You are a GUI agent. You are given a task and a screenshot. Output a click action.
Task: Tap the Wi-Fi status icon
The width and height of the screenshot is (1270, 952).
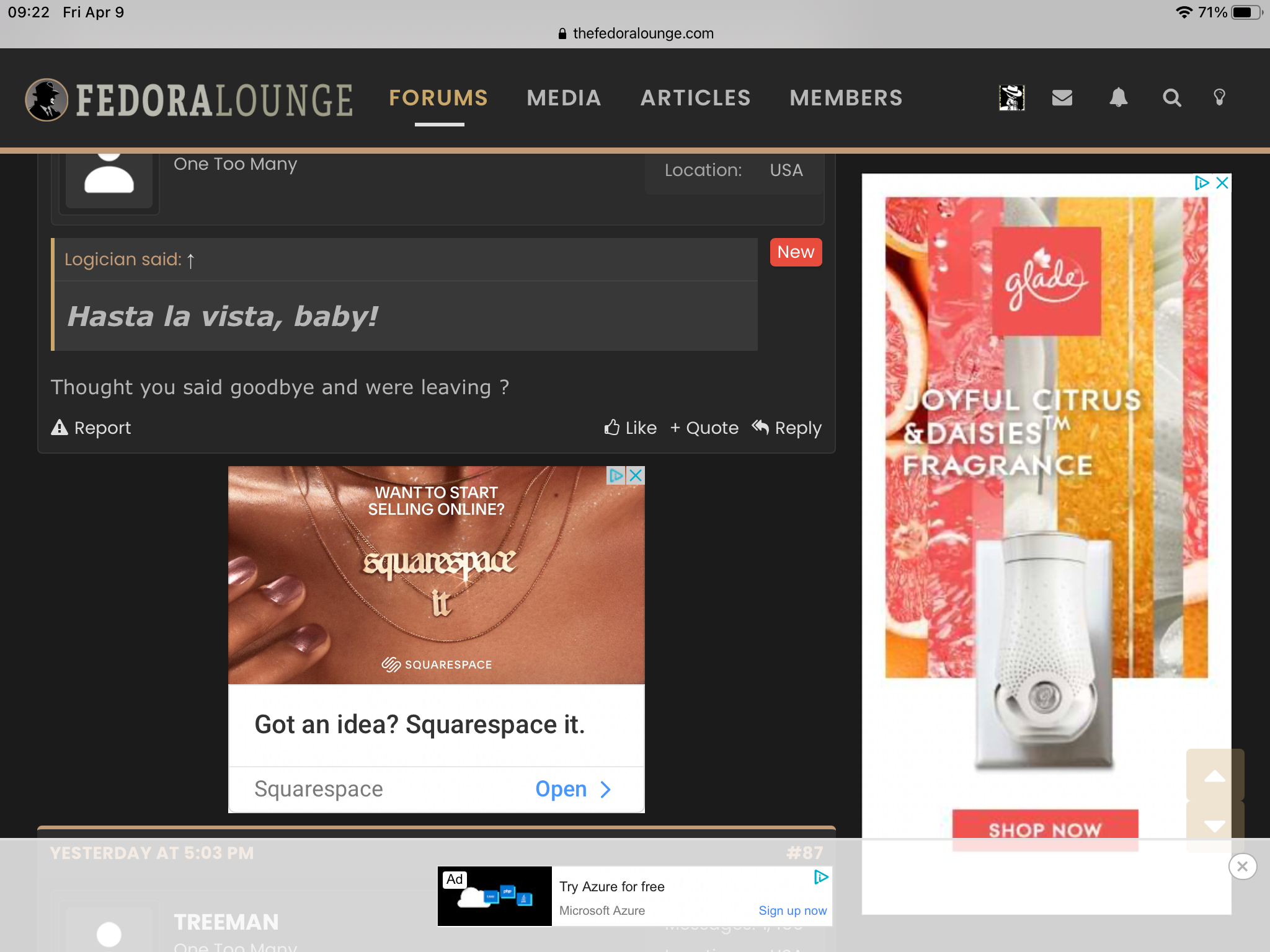[1184, 12]
